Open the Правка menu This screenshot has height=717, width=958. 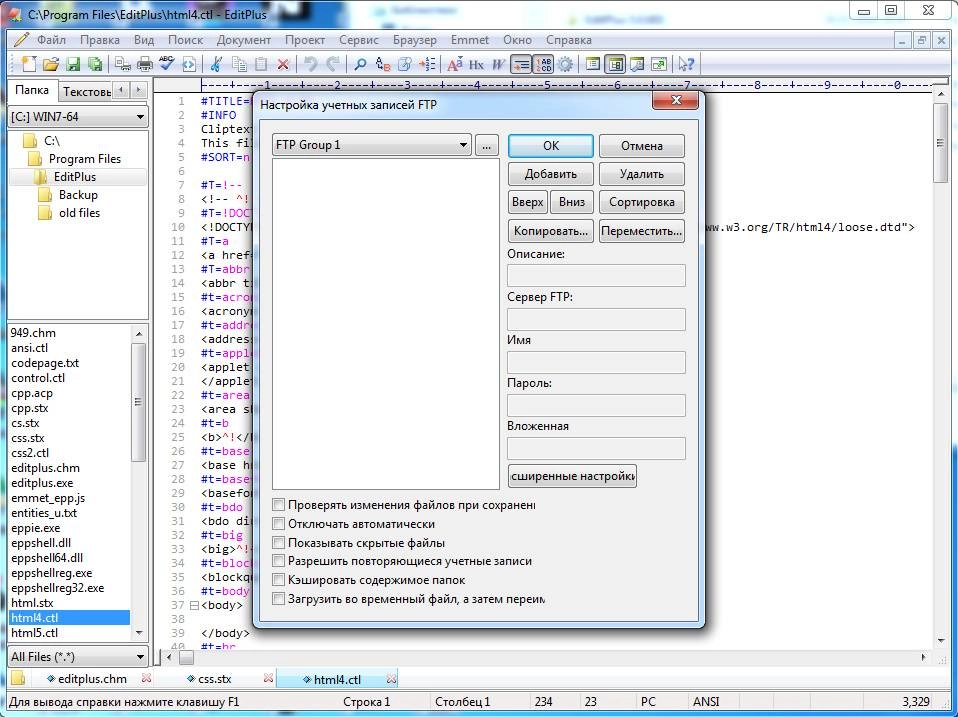(x=100, y=40)
